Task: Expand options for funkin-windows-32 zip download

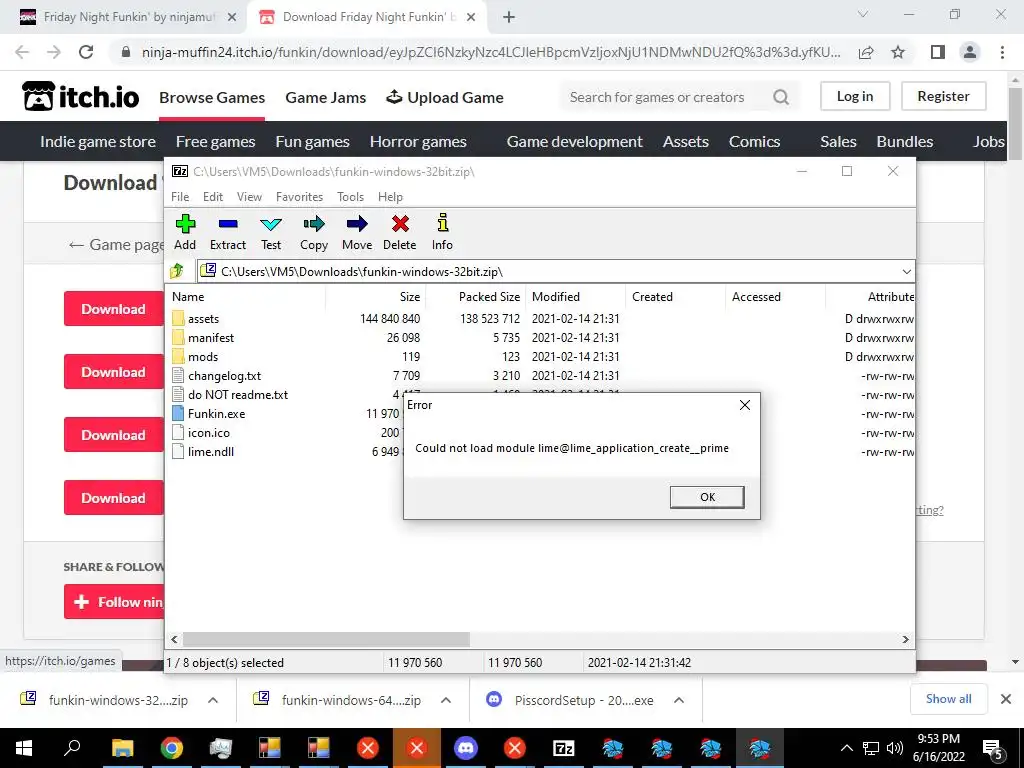Action: point(213,700)
